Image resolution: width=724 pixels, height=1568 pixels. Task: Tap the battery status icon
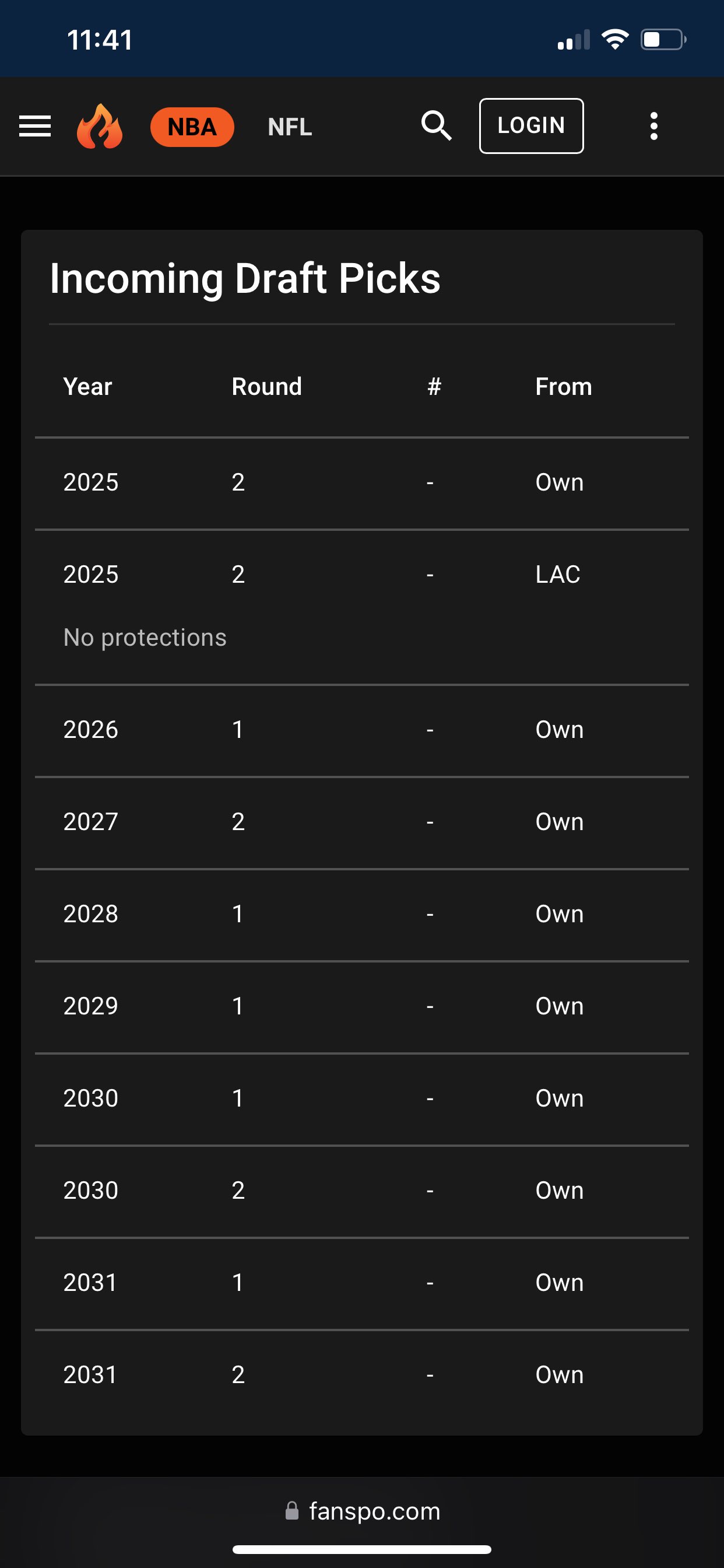click(663, 40)
